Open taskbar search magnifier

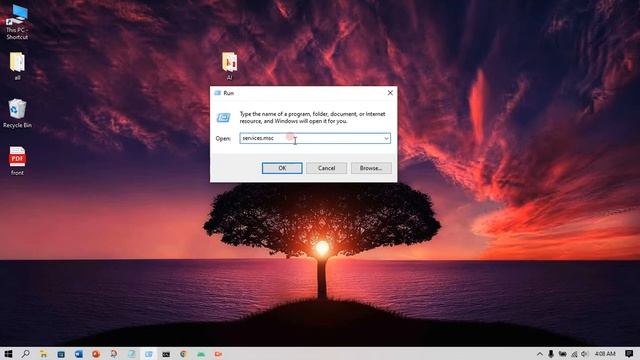click(x=25, y=354)
